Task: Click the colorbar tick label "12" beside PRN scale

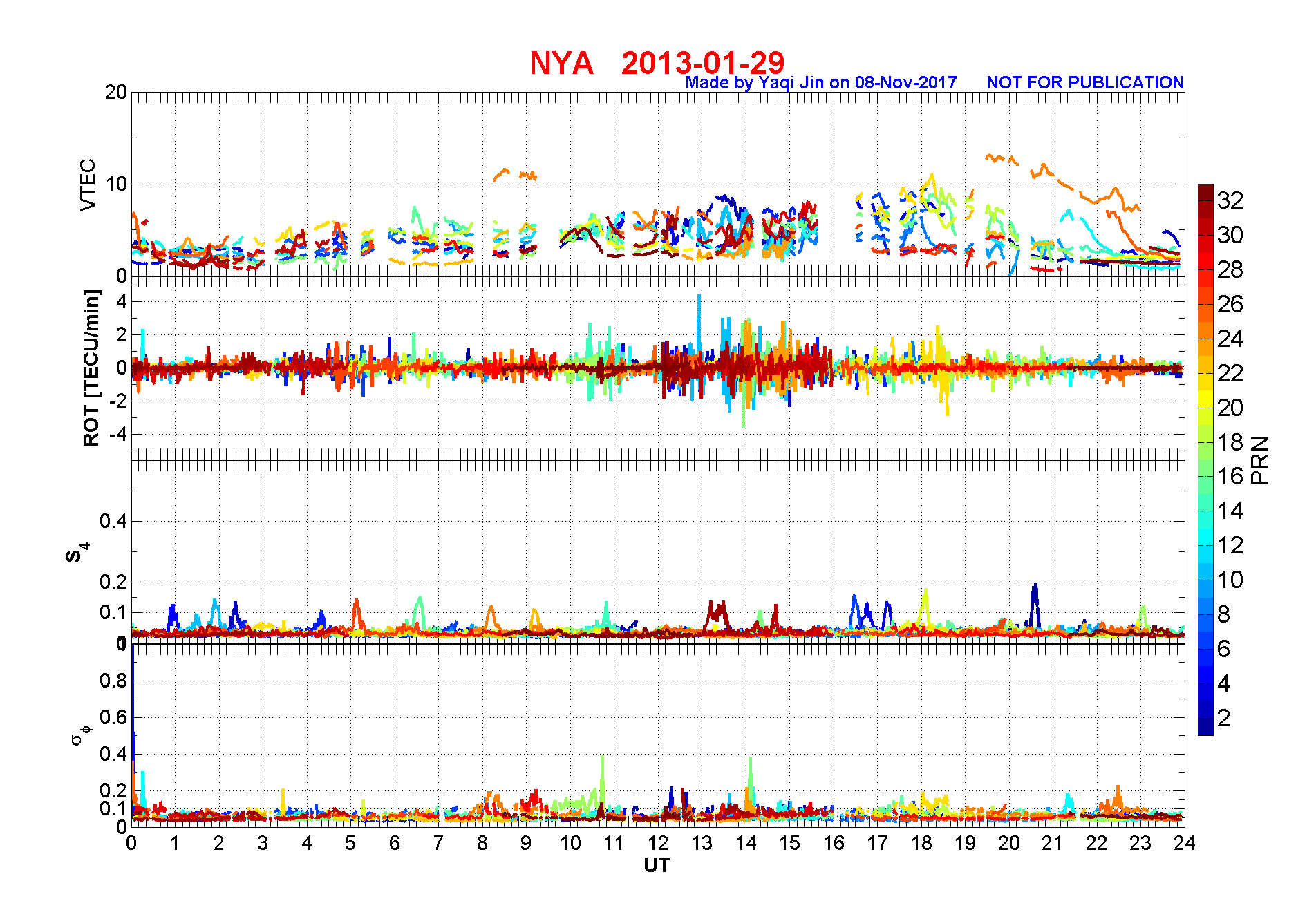Action: click(1230, 545)
